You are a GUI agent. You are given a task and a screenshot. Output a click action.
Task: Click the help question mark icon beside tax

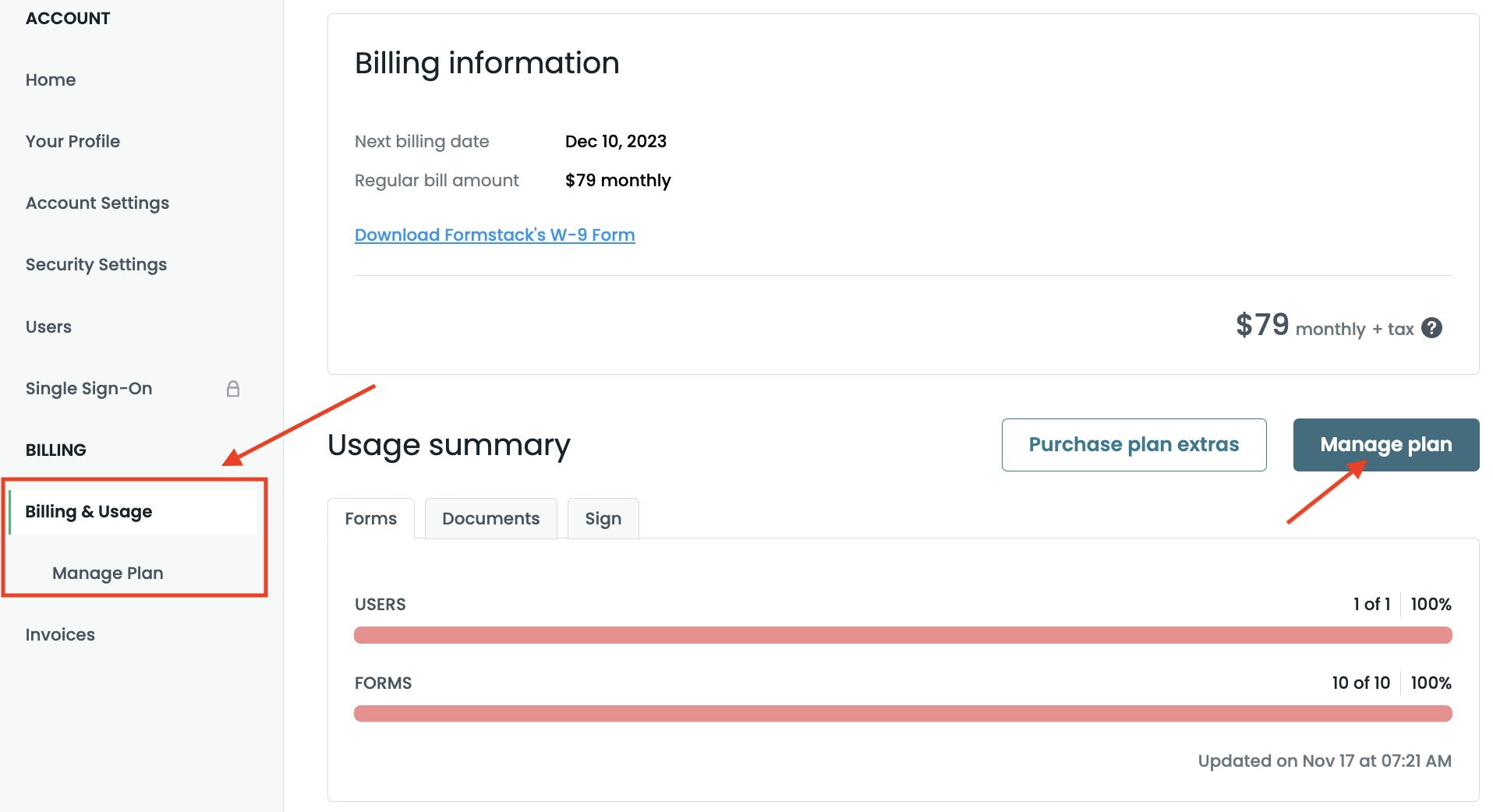[x=1431, y=328]
